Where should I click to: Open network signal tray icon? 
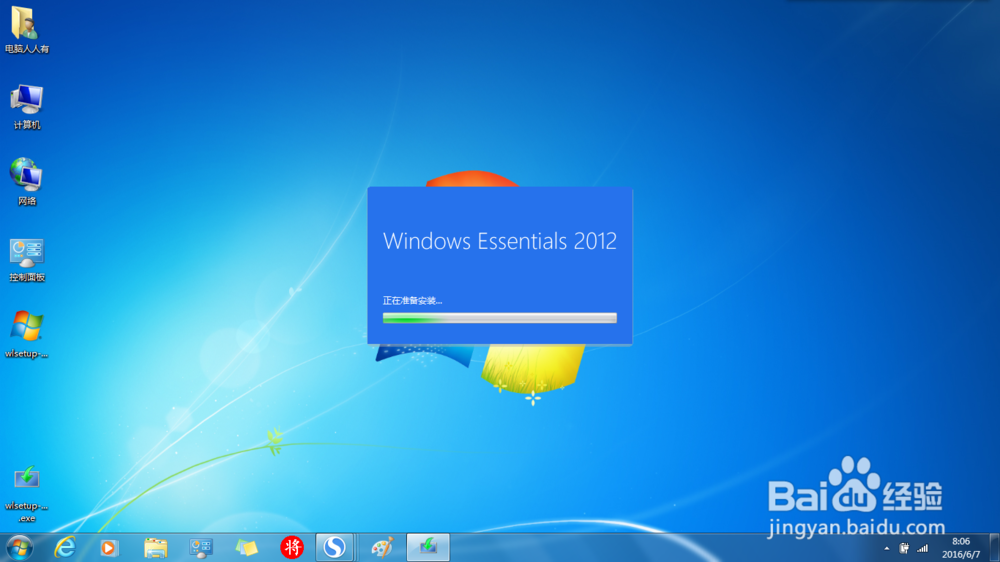pos(922,548)
